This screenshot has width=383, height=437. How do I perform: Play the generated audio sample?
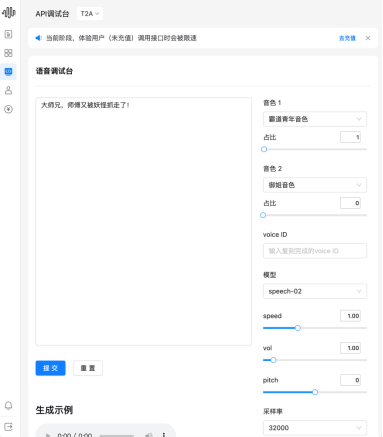point(48,435)
